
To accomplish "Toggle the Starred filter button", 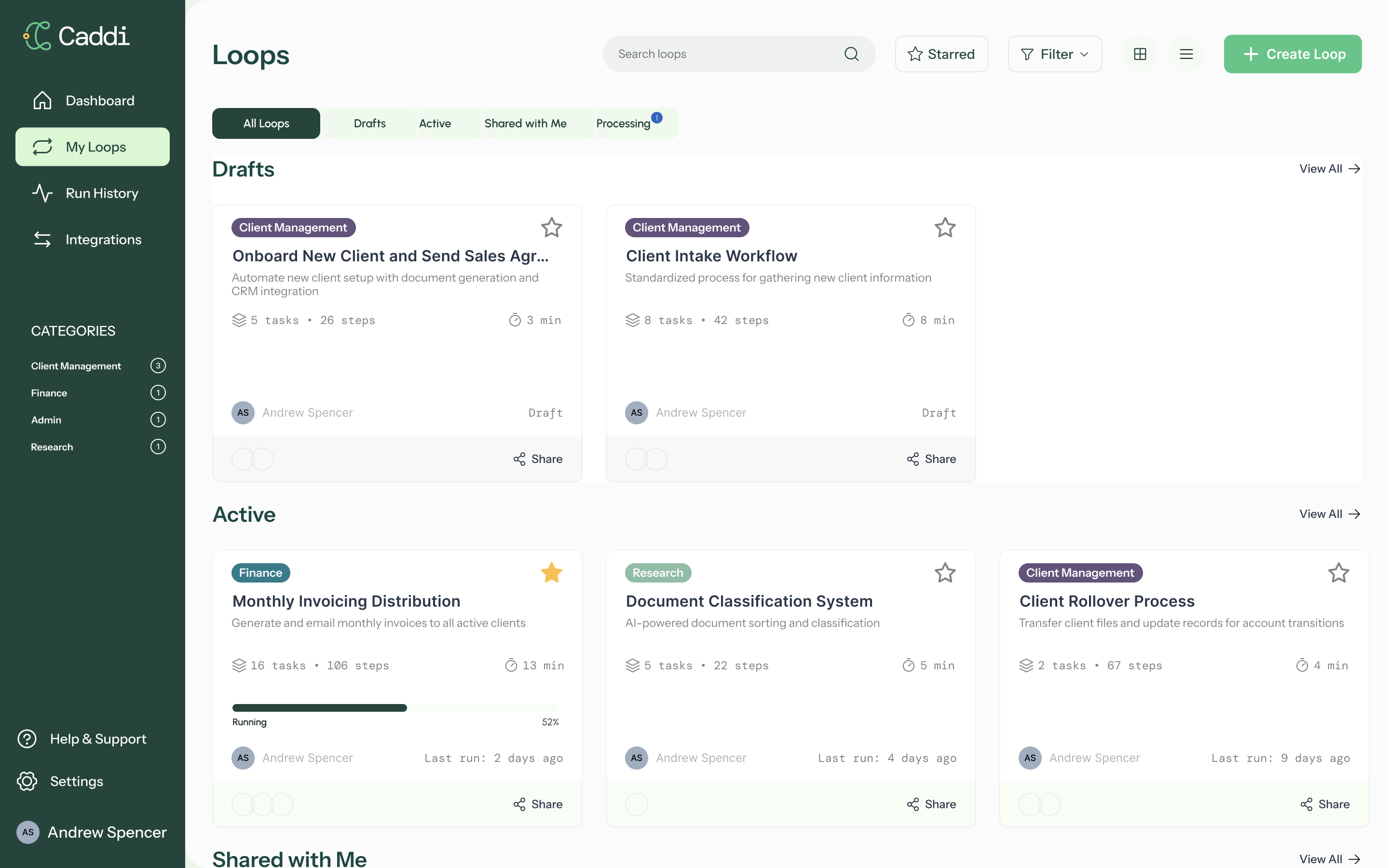I will click(x=941, y=54).
